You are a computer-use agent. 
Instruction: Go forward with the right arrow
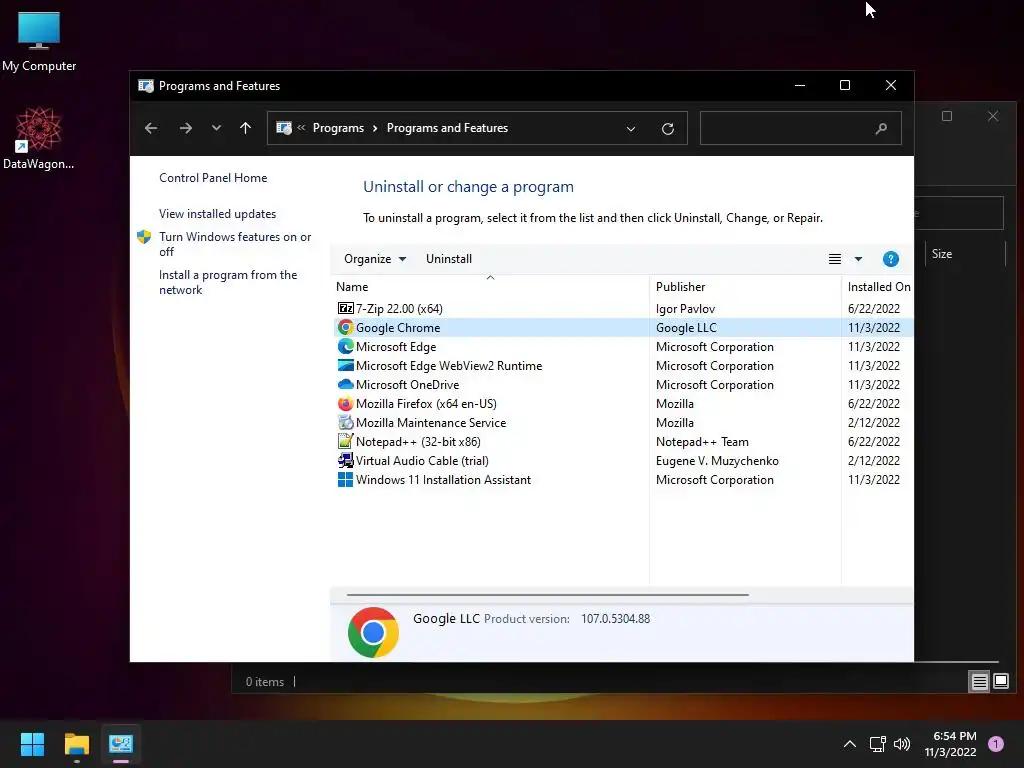pyautogui.click(x=185, y=128)
